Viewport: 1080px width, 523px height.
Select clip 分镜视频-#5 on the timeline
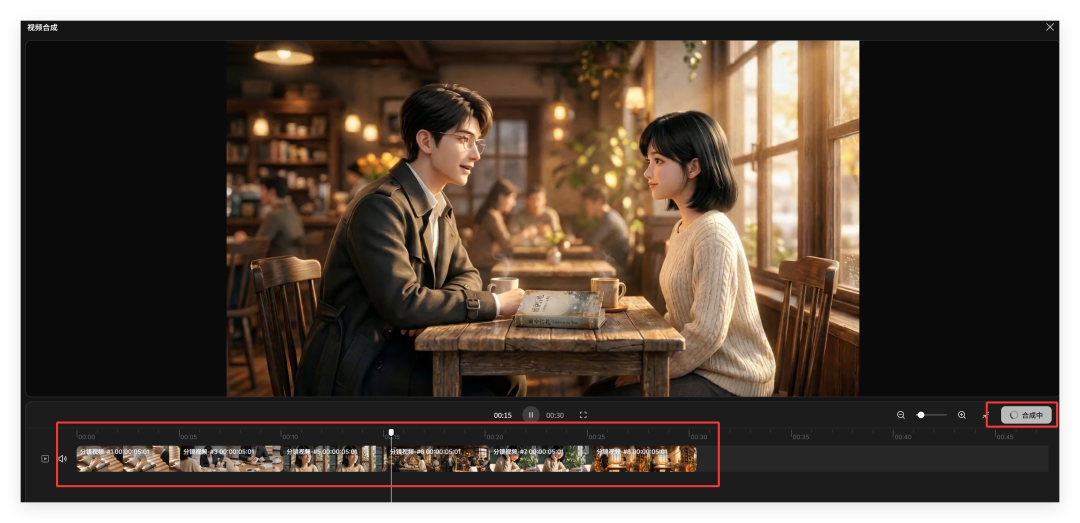(335, 459)
